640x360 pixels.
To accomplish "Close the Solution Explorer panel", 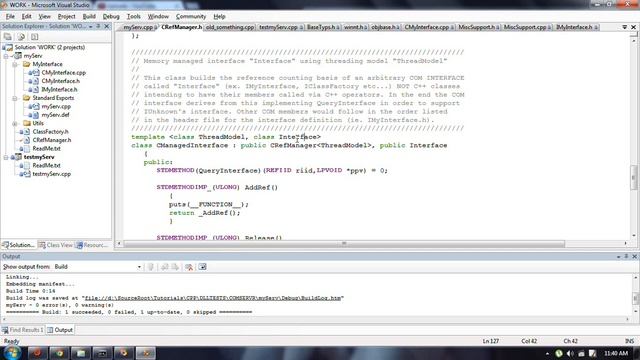I will (107, 26).
